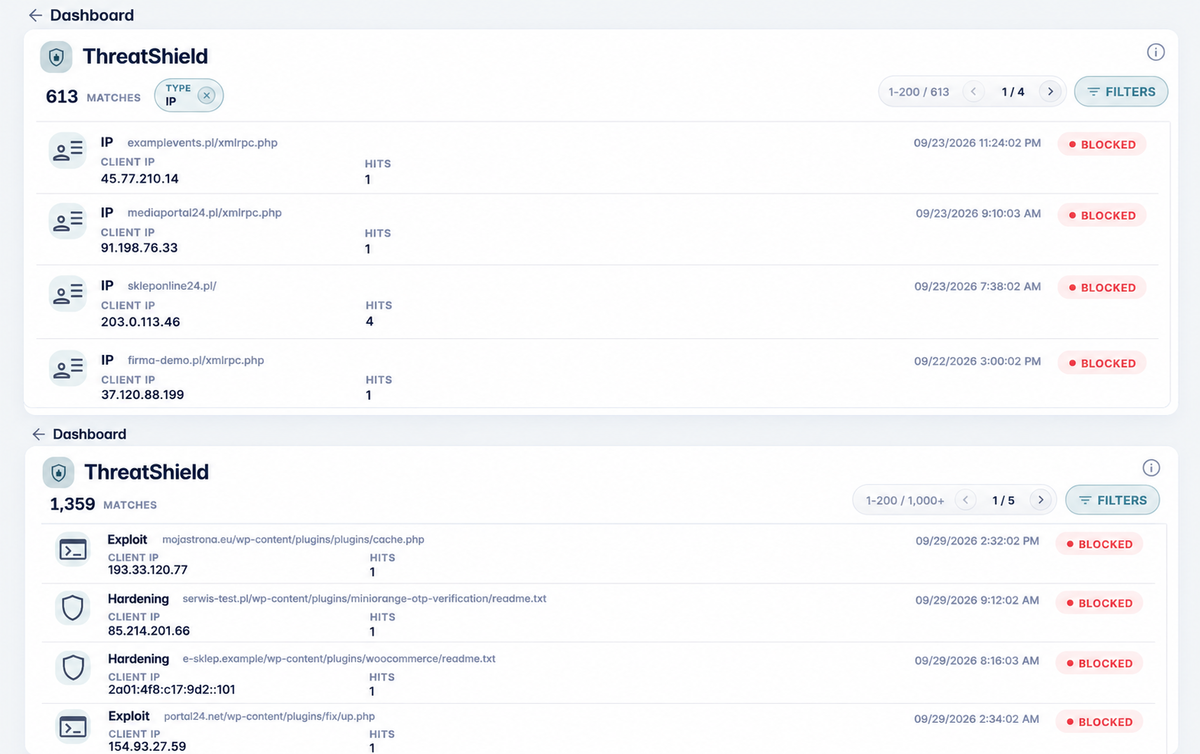1200x754 pixels.
Task: Select client IP 91.198.76.33
Action: click(139, 248)
